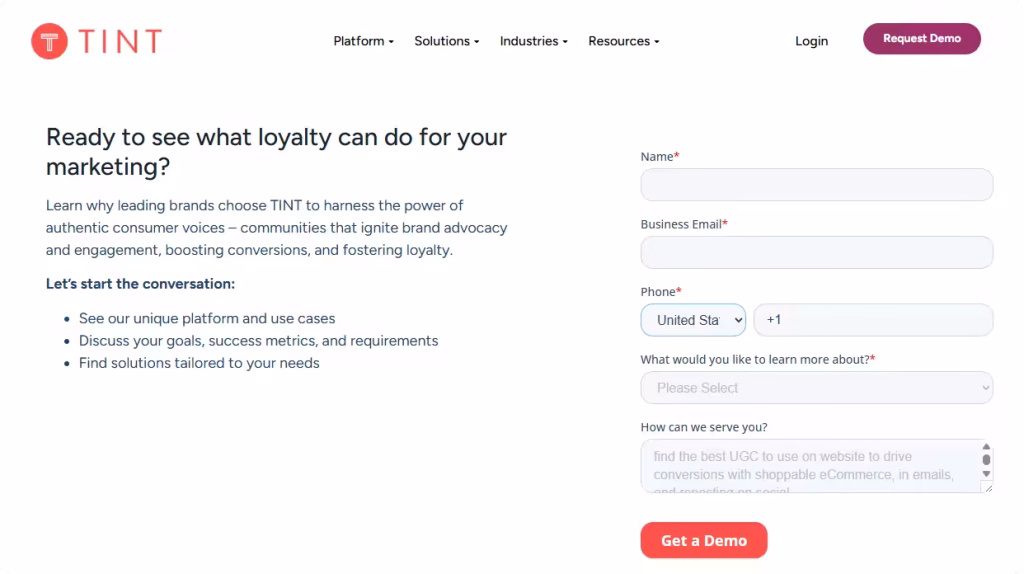Click the Request Demo button
The width and height of the screenshot is (1024, 574).
921,39
